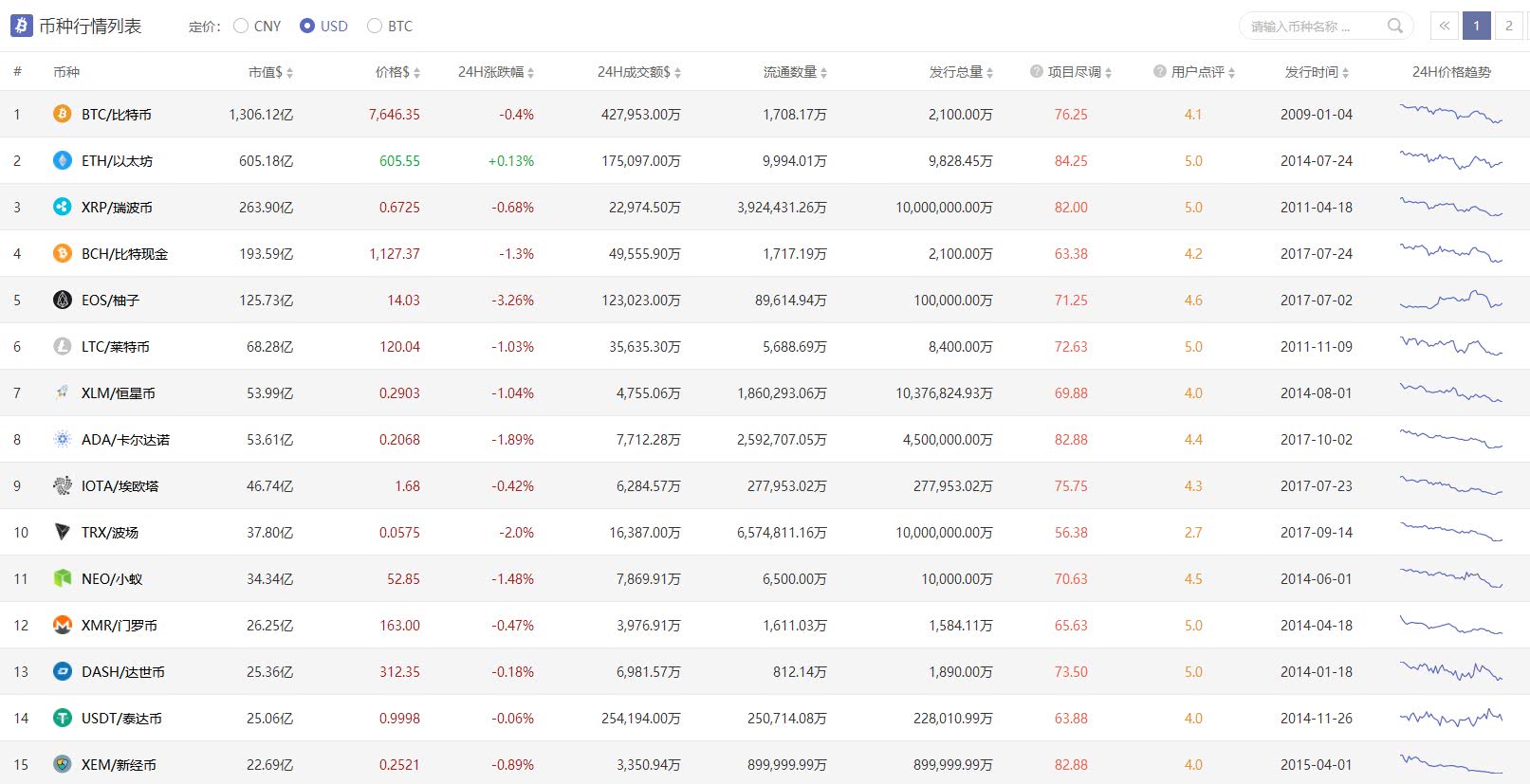
Task: Click the XMR Monero coin icon
Action: pyautogui.click(x=63, y=625)
